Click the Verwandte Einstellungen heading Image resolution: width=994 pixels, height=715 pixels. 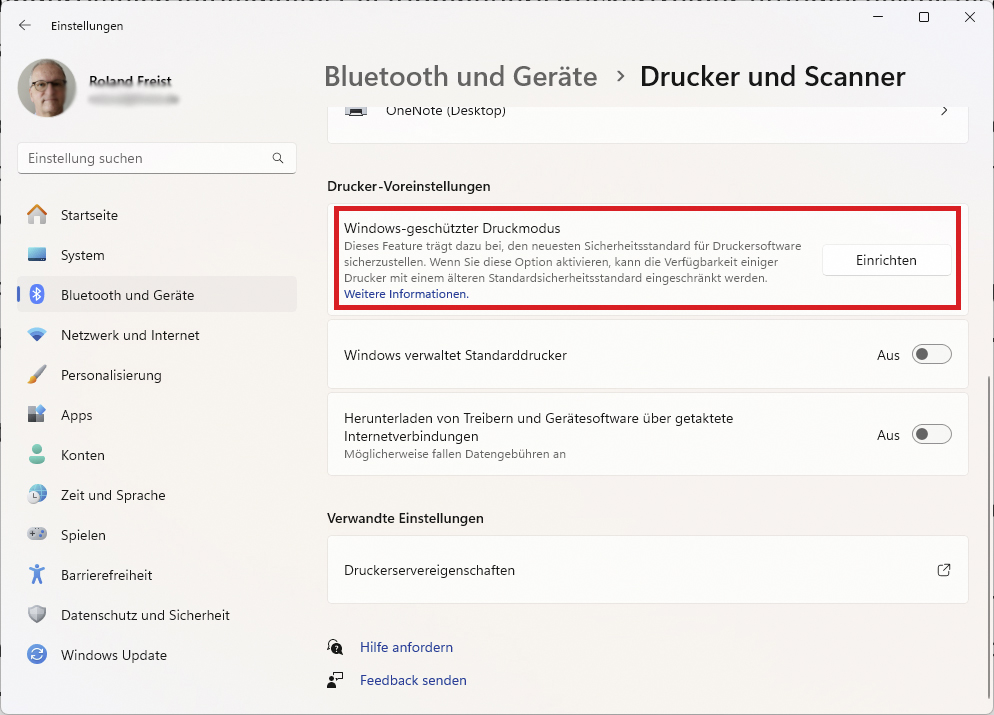coord(405,518)
